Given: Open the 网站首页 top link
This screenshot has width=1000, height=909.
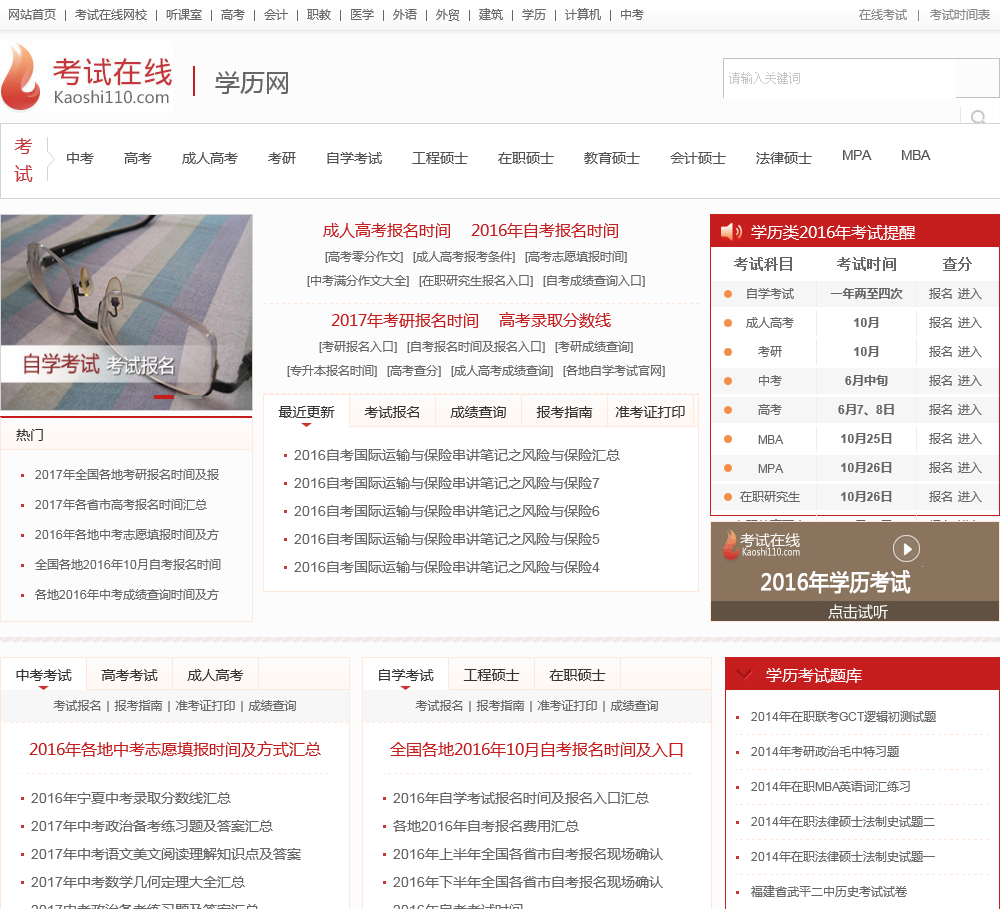Looking at the screenshot, I should point(32,15).
